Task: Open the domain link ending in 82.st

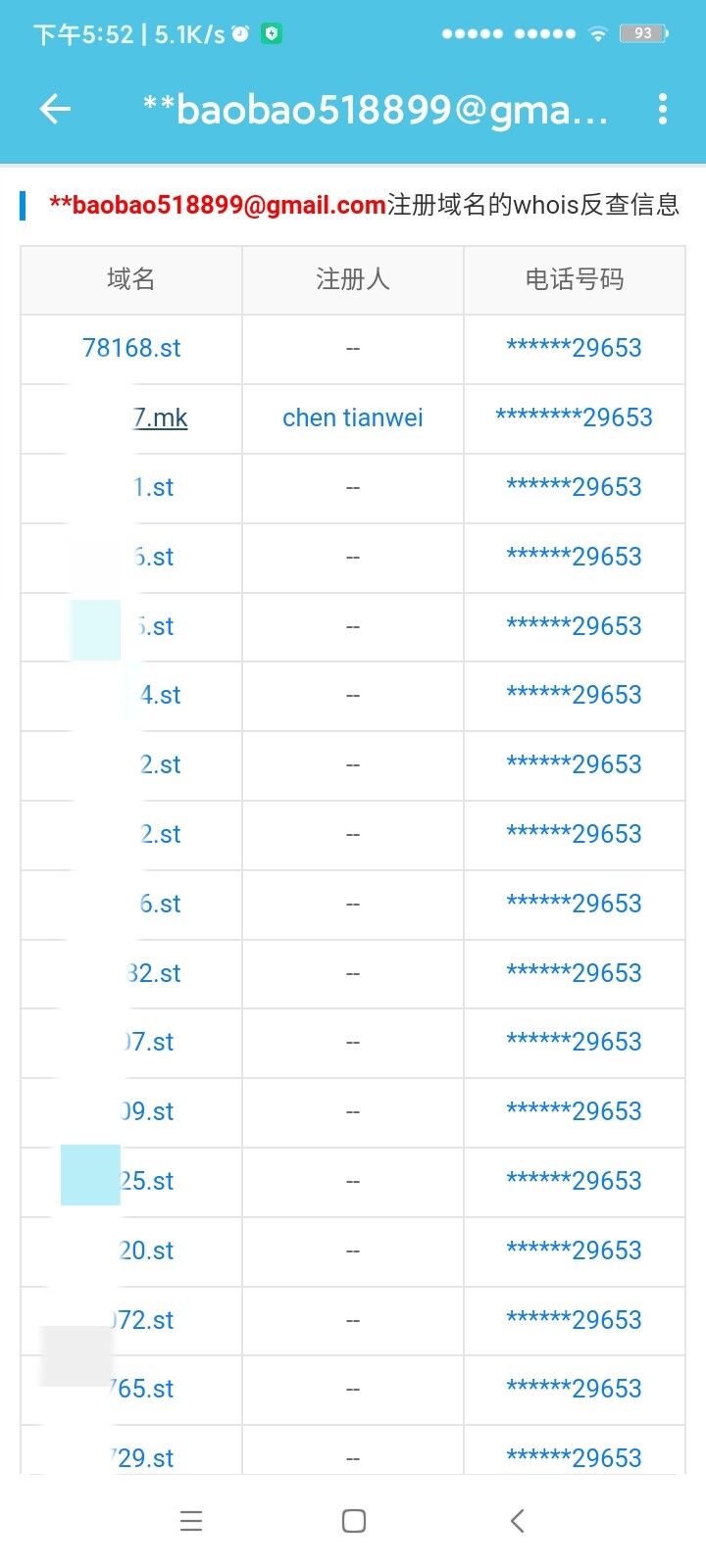Action: tap(154, 973)
